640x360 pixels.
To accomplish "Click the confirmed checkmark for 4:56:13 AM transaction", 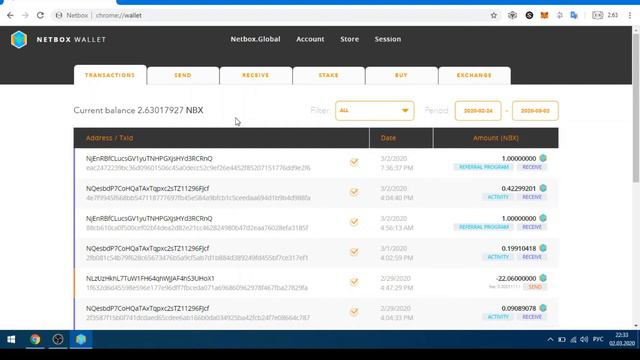I will tap(354, 222).
